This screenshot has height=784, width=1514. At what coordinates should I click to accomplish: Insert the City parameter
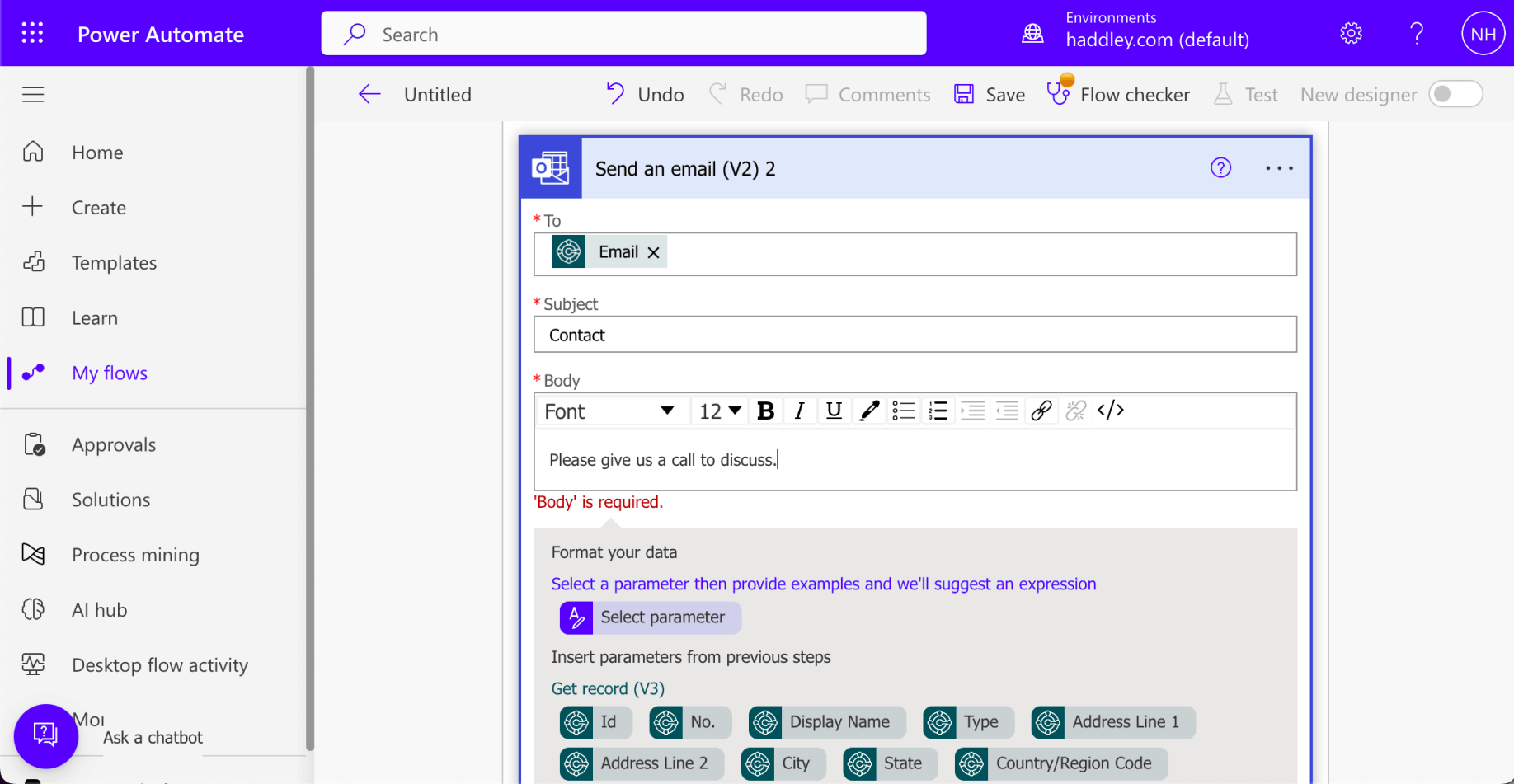coord(783,763)
